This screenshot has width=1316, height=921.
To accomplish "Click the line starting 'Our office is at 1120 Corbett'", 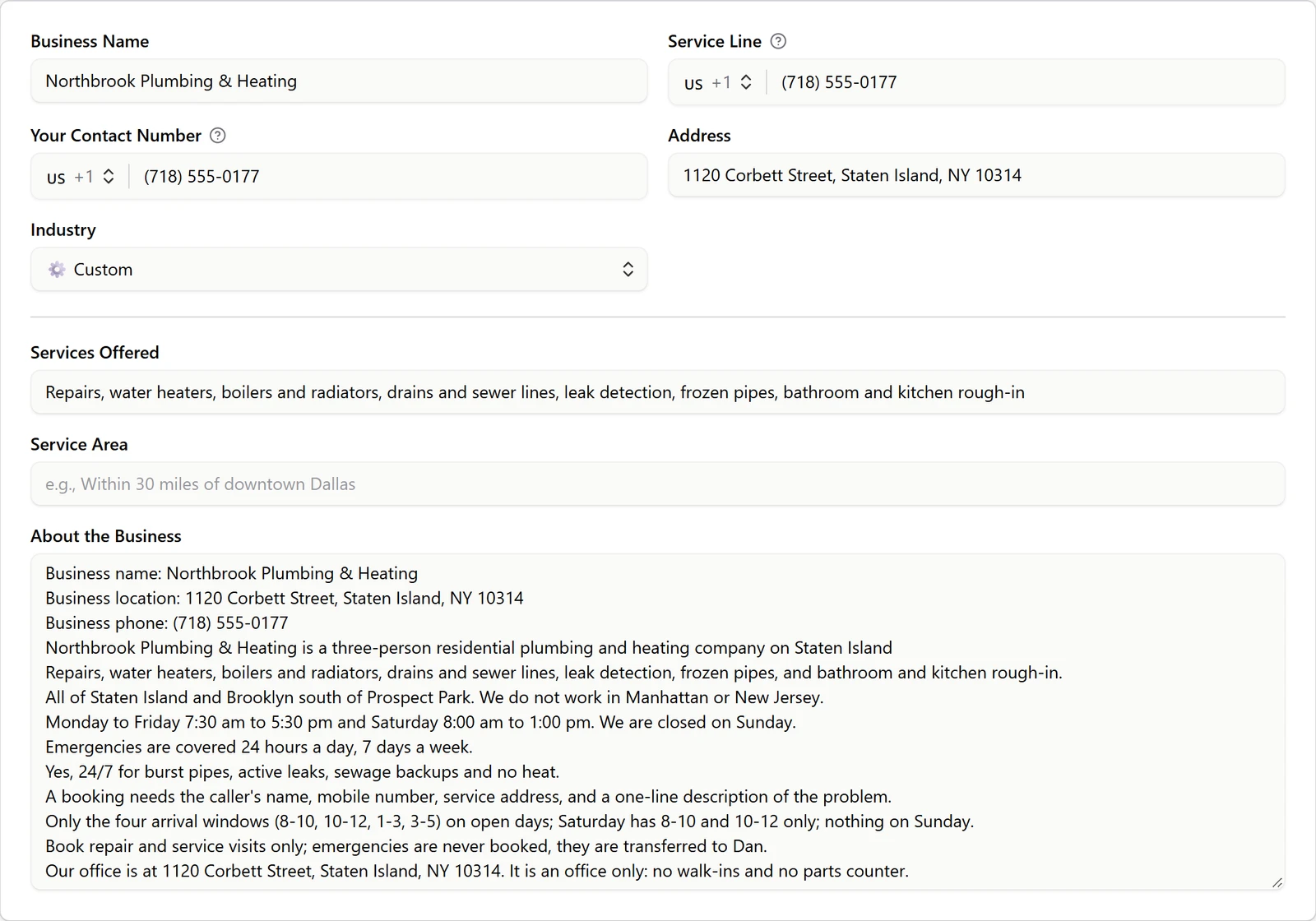I will [477, 871].
